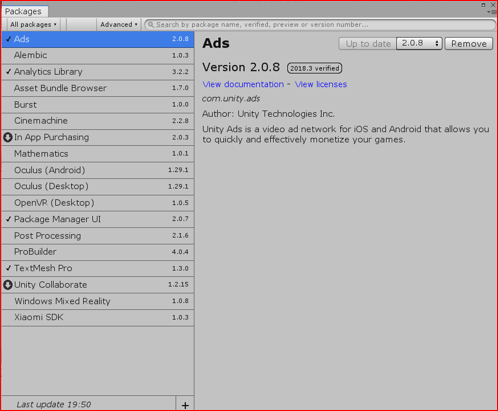The height and width of the screenshot is (411, 498).
Task: Open the Advanced dropdown menu
Action: coord(119,25)
